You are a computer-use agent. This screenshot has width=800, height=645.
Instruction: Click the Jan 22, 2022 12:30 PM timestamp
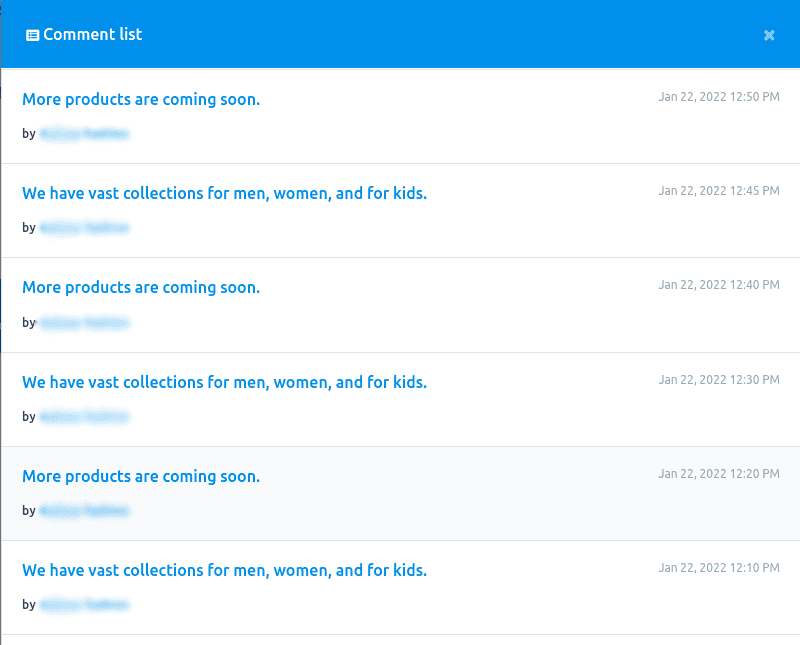click(x=718, y=380)
